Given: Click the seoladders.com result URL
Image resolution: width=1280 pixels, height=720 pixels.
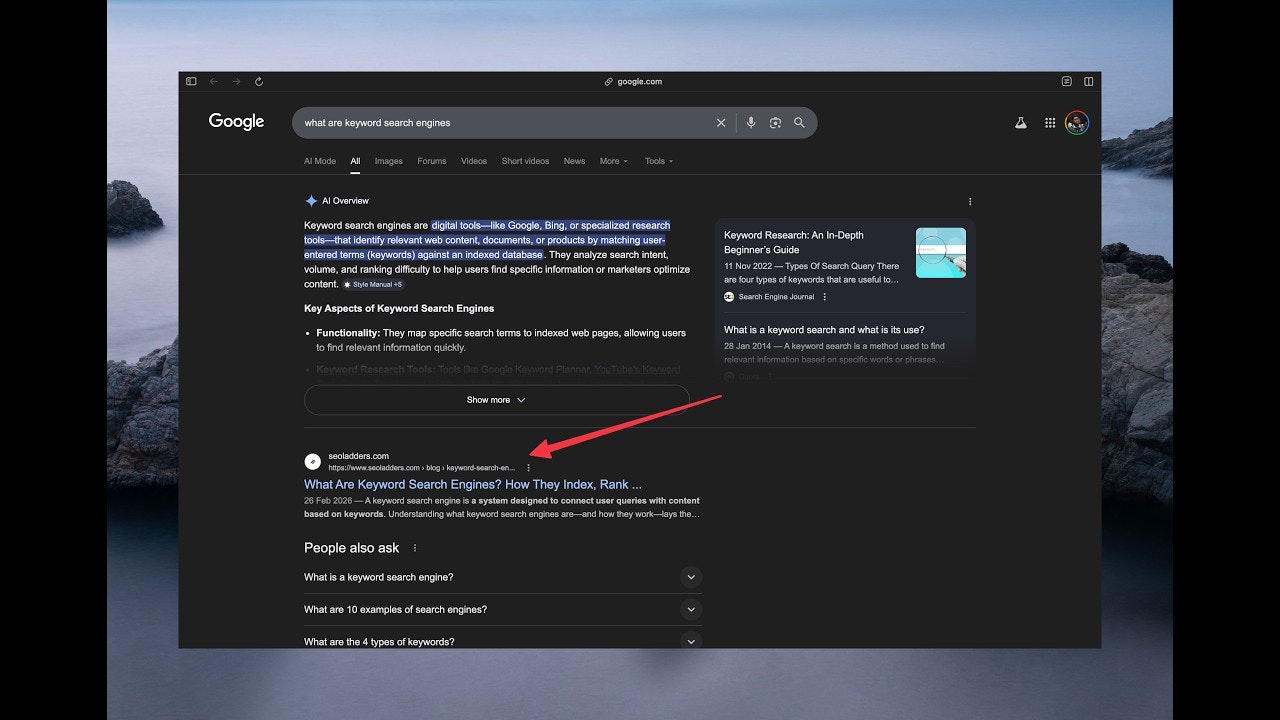Looking at the screenshot, I should coord(422,468).
